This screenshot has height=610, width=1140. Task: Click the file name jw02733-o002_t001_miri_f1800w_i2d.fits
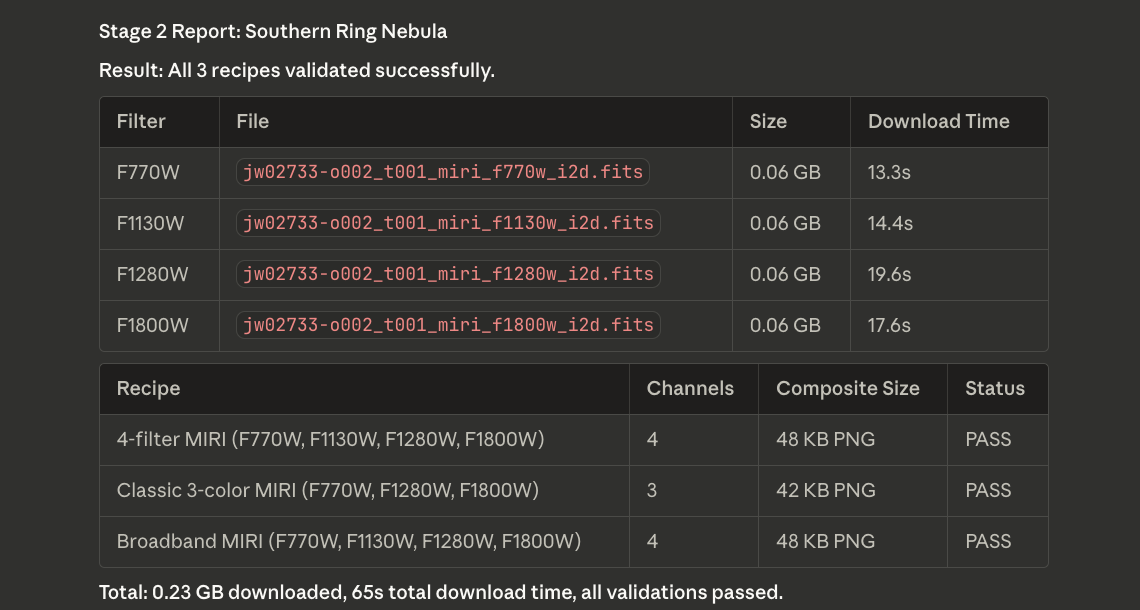(x=448, y=325)
